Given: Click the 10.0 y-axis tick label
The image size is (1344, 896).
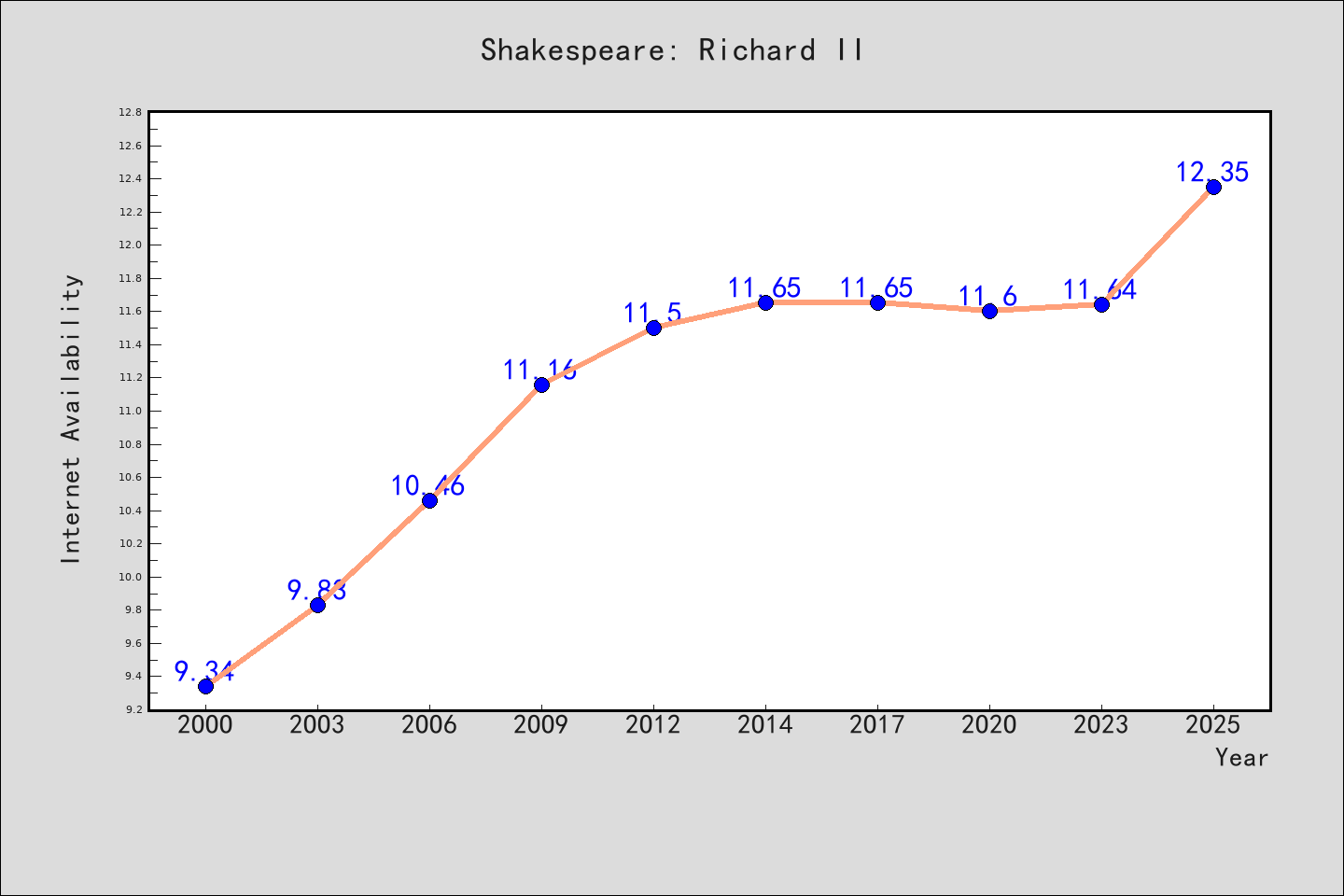Looking at the screenshot, I should click(x=130, y=577).
